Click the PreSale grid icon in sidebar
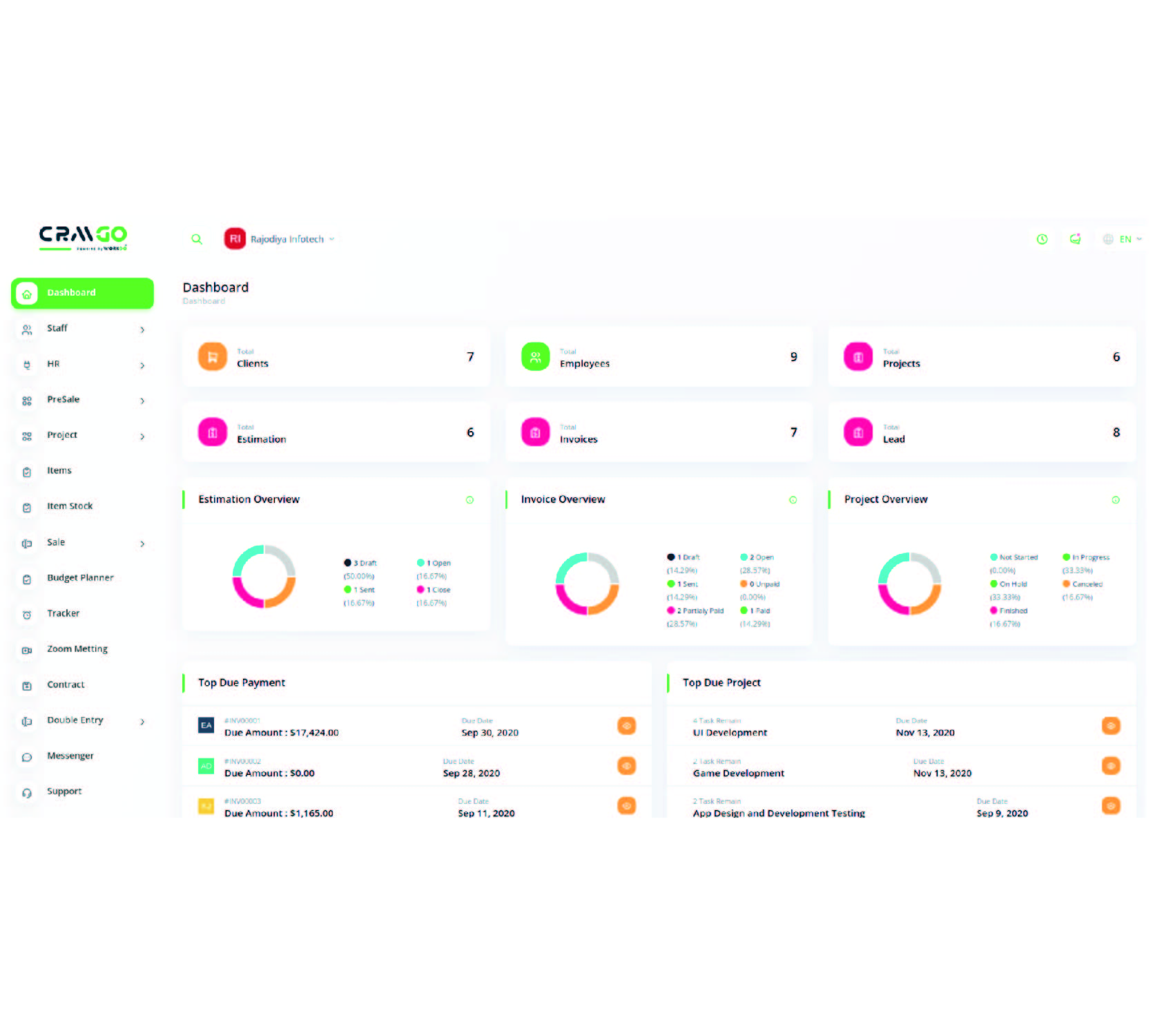This screenshot has height=1036, width=1151. (x=27, y=401)
